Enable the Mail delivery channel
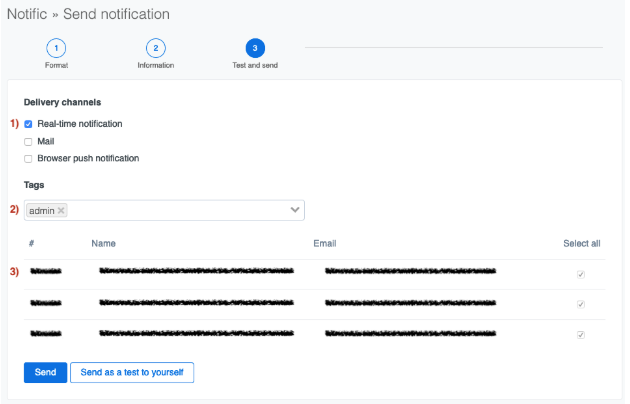 [x=28, y=142]
